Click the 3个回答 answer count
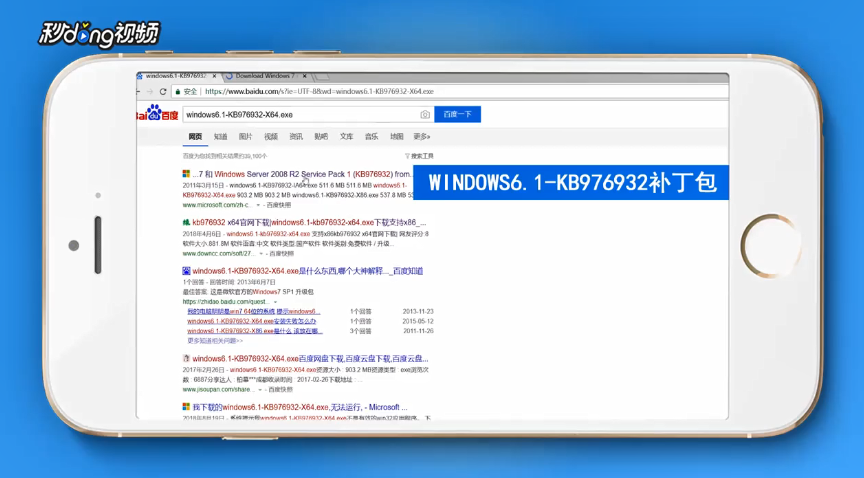Viewport: 864px width, 478px height. [x=361, y=331]
